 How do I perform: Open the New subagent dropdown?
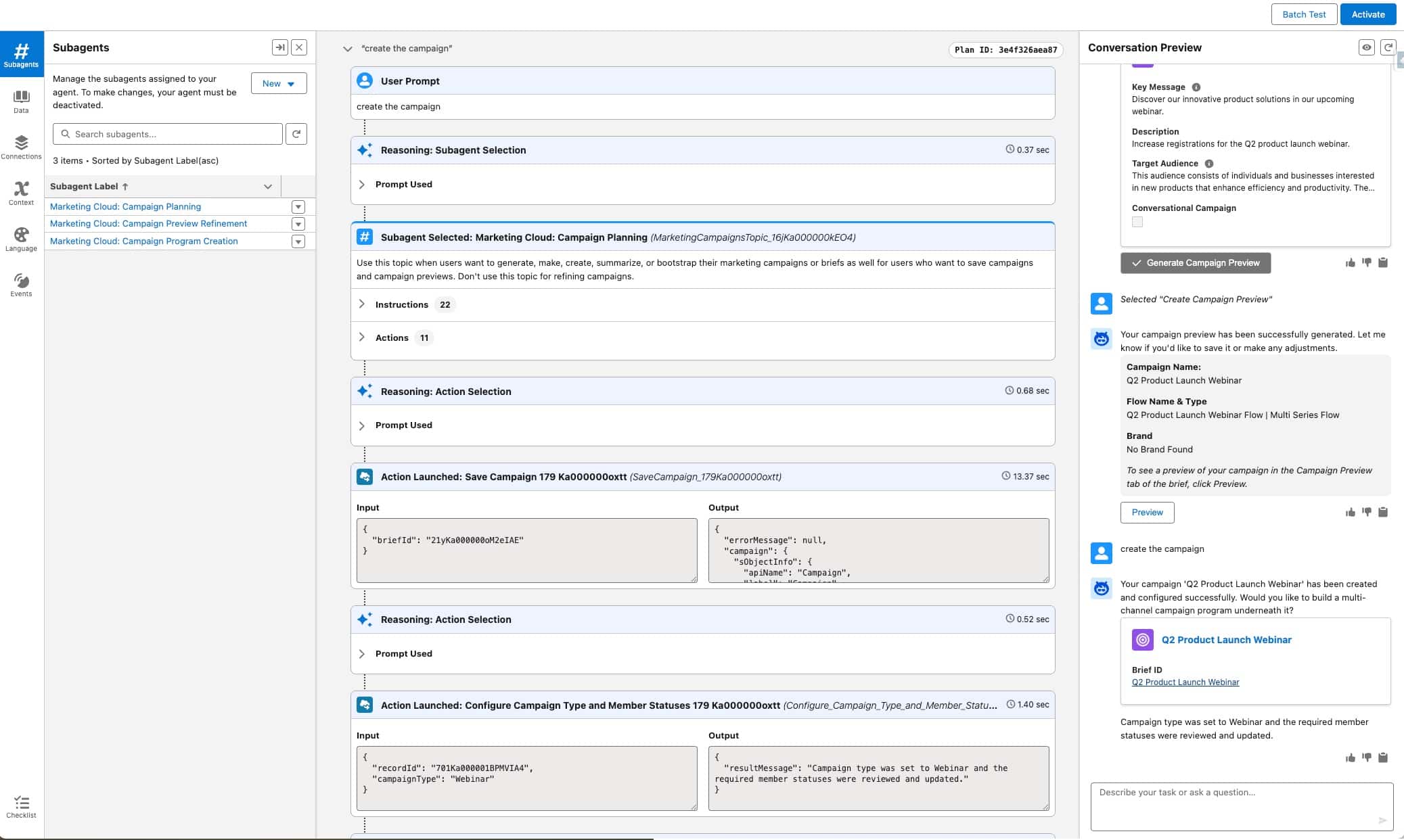click(279, 83)
